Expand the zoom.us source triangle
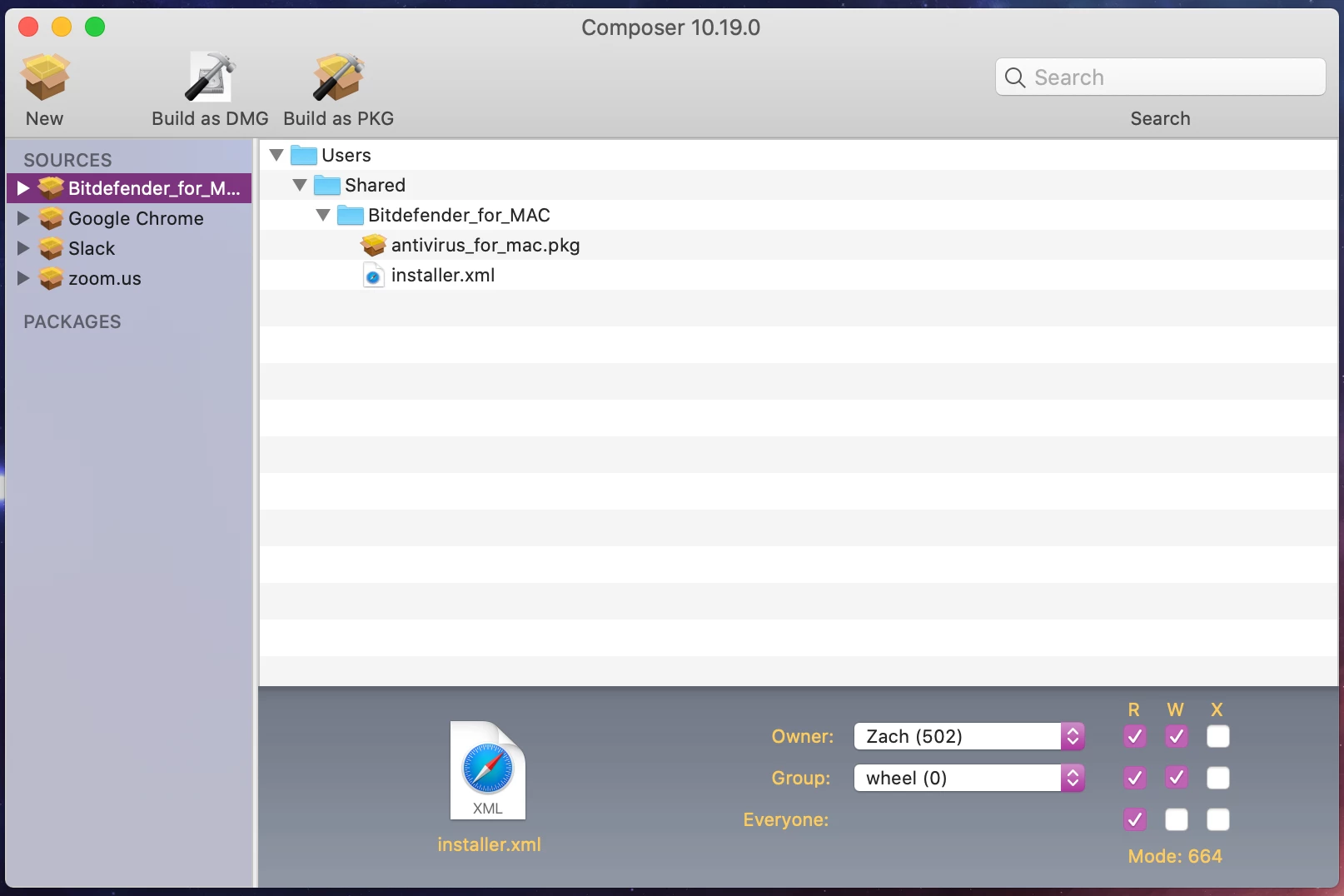The width and height of the screenshot is (1344, 896). tap(23, 278)
